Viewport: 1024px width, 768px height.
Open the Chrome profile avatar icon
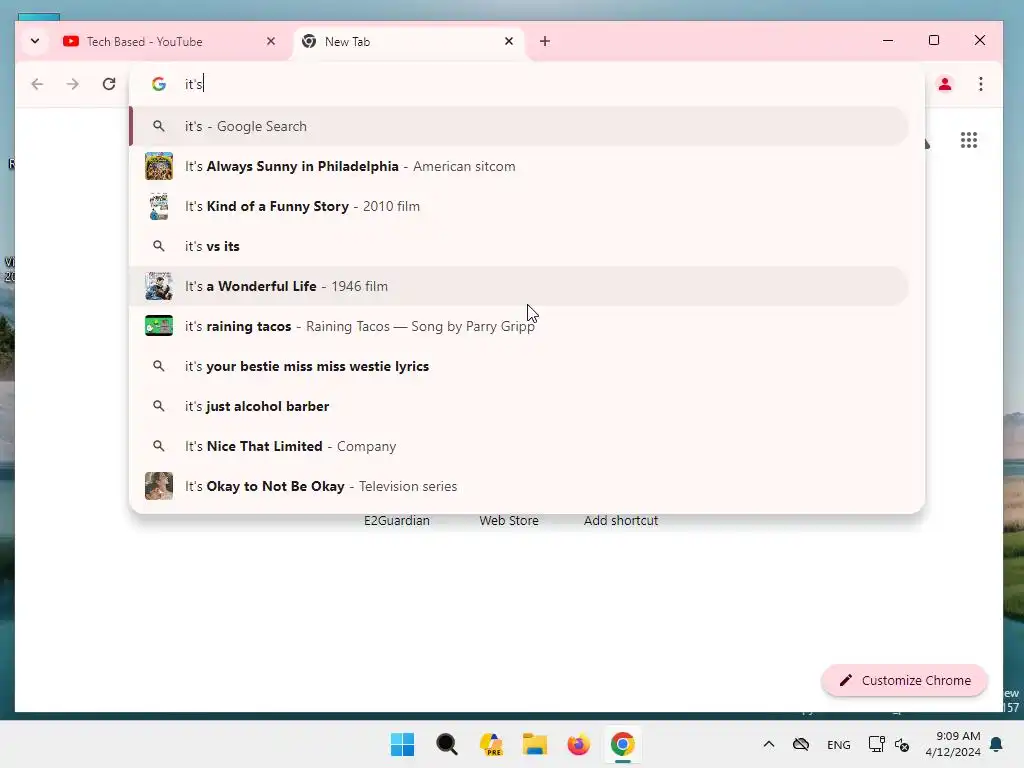[944, 84]
